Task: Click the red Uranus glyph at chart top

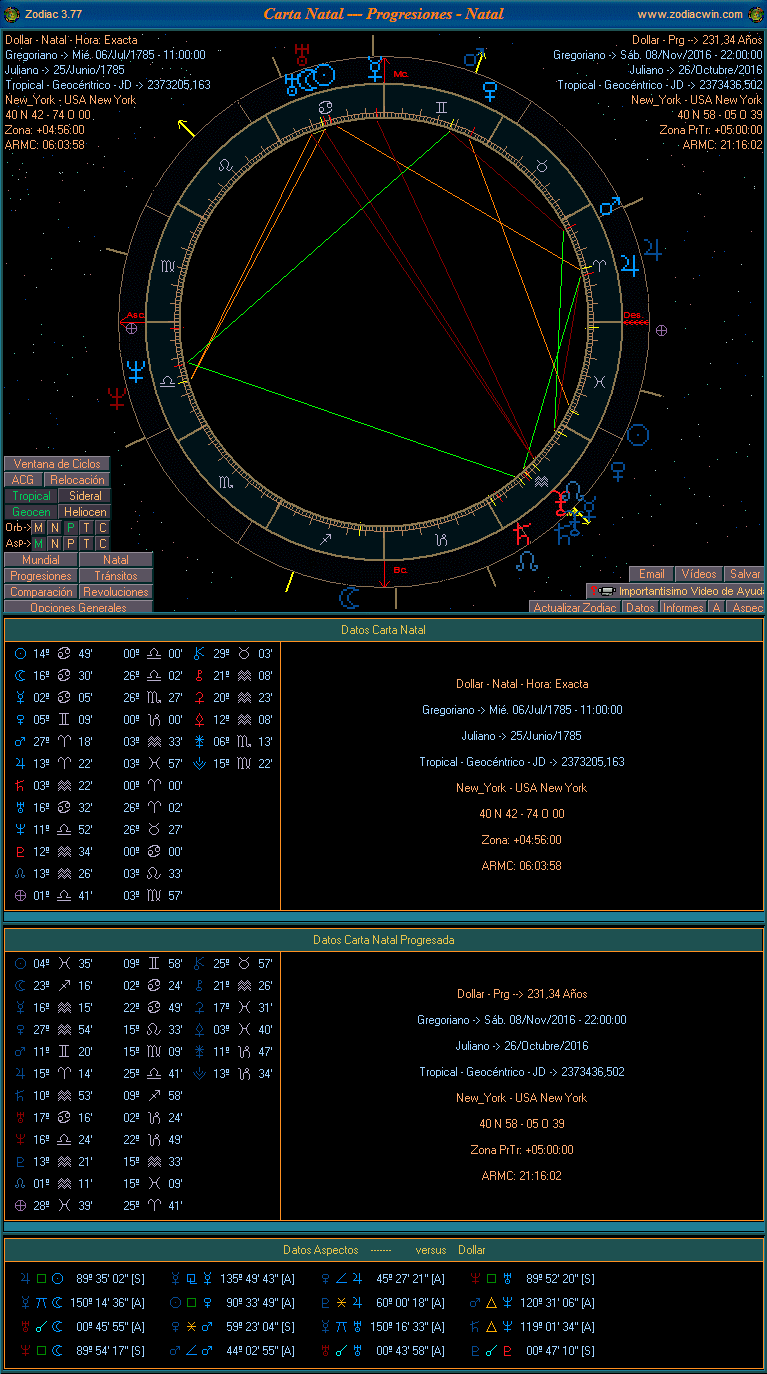Action: click(303, 53)
